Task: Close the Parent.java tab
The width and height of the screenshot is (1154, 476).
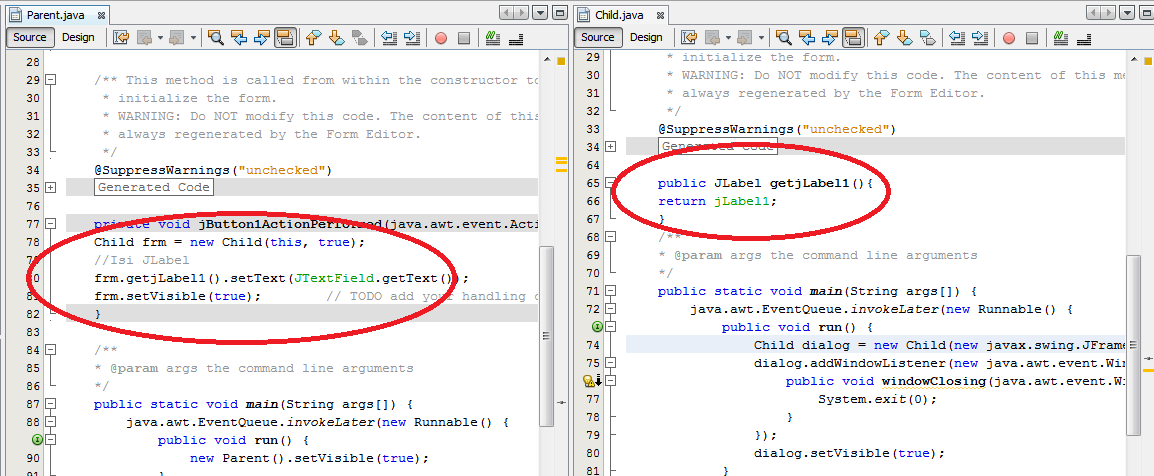Action: coord(101,15)
